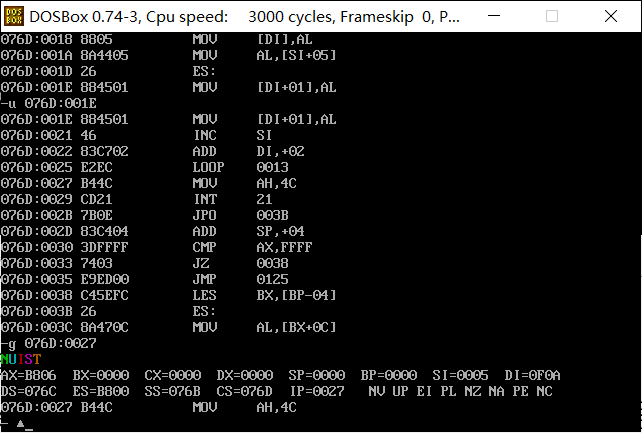
Task: Click the DX=0000 register value
Action: [244, 375]
